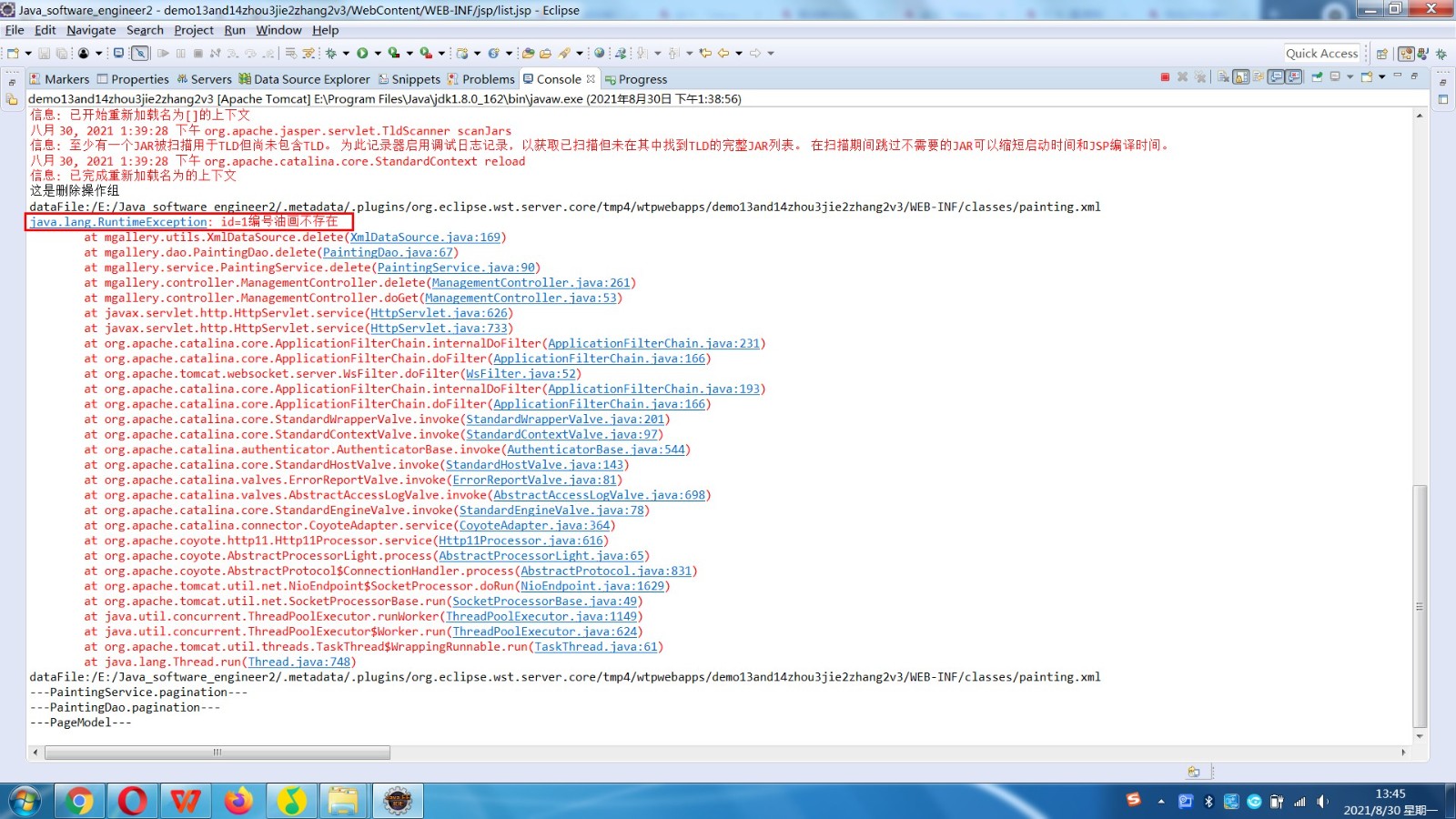Open the Thread.java:748 stack trace link
This screenshot has height=819, width=1456.
[298, 662]
